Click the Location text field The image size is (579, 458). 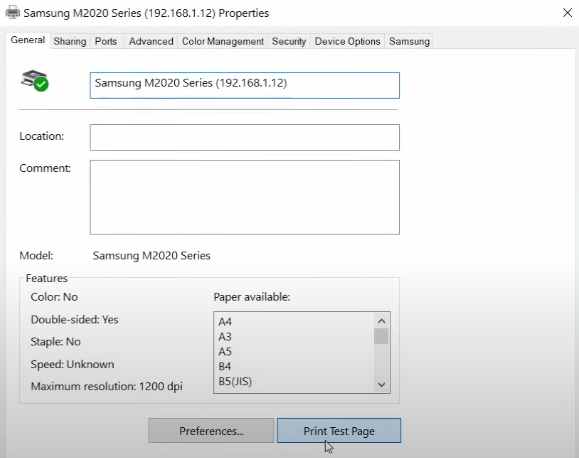pyautogui.click(x=244, y=137)
